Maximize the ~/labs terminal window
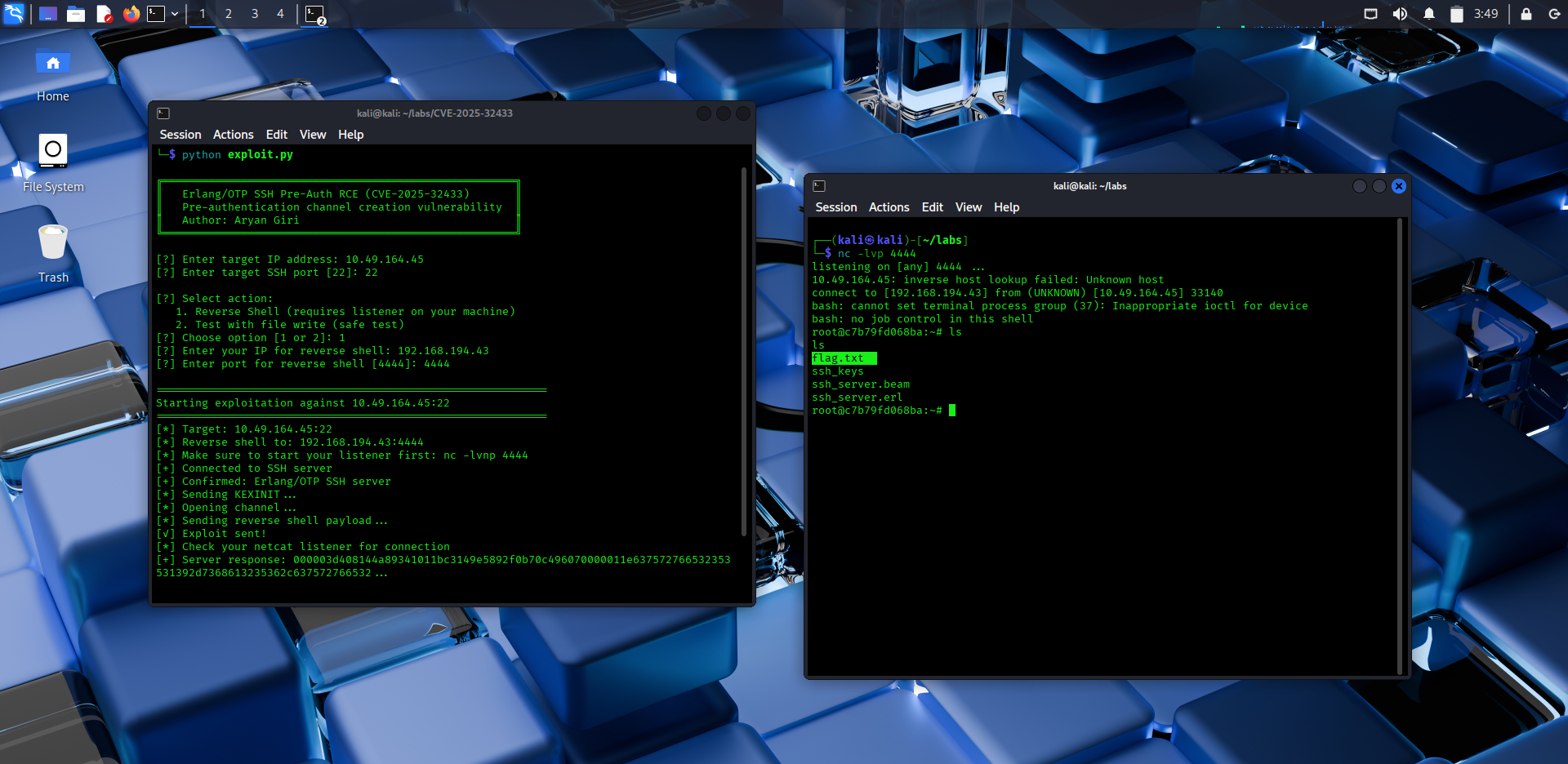The width and height of the screenshot is (1568, 764). coord(1379,186)
